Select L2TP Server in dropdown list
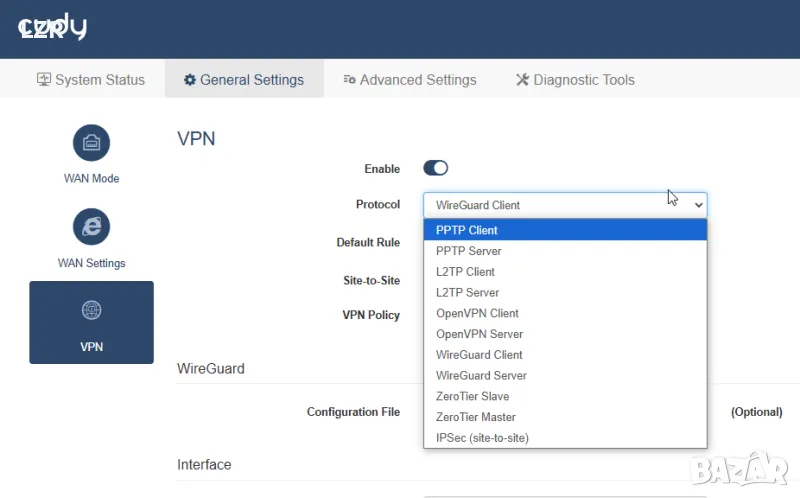This screenshot has height=498, width=800. [467, 292]
